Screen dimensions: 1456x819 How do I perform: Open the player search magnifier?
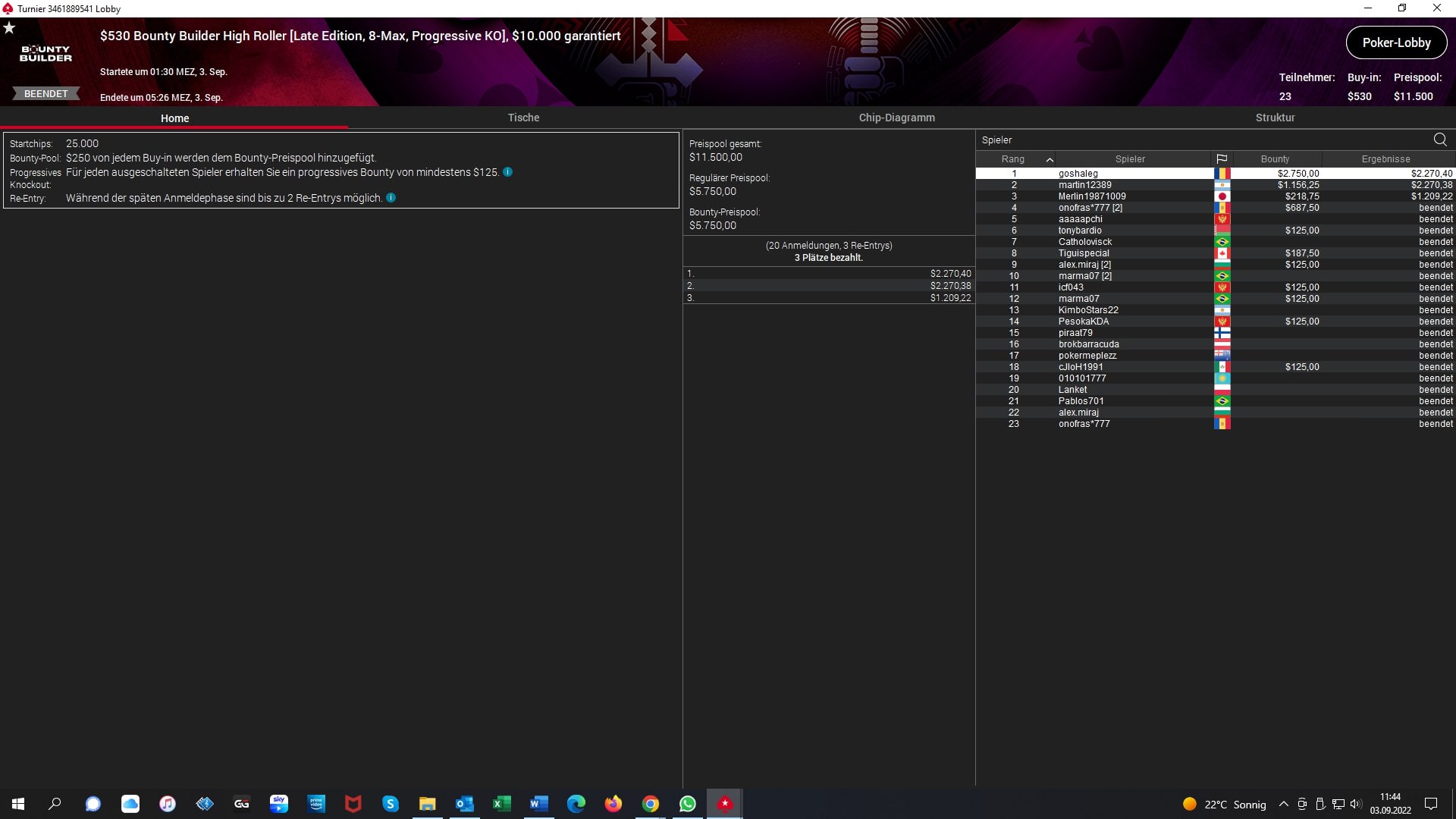(x=1440, y=140)
